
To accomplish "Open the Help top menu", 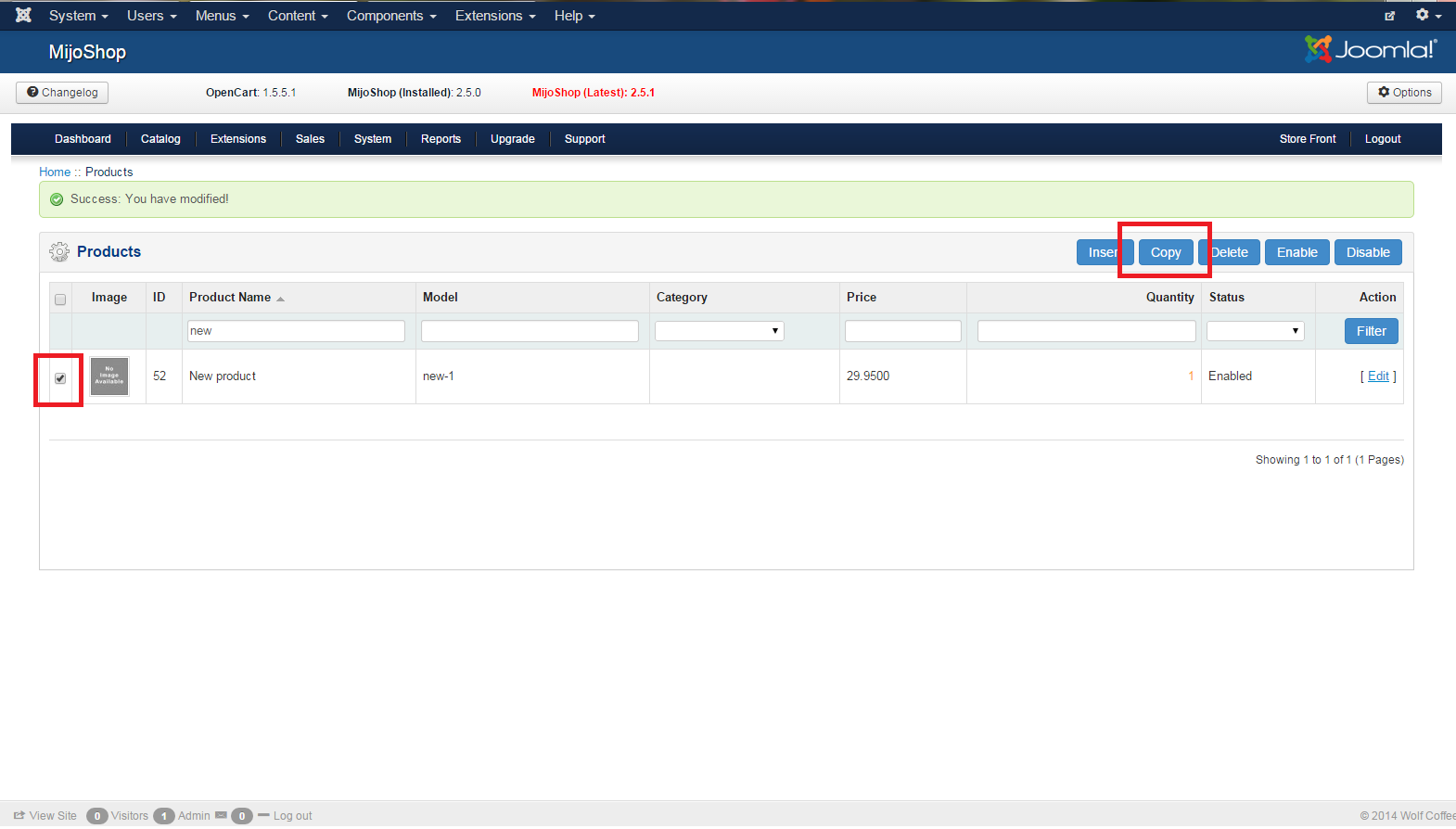I will 574,16.
